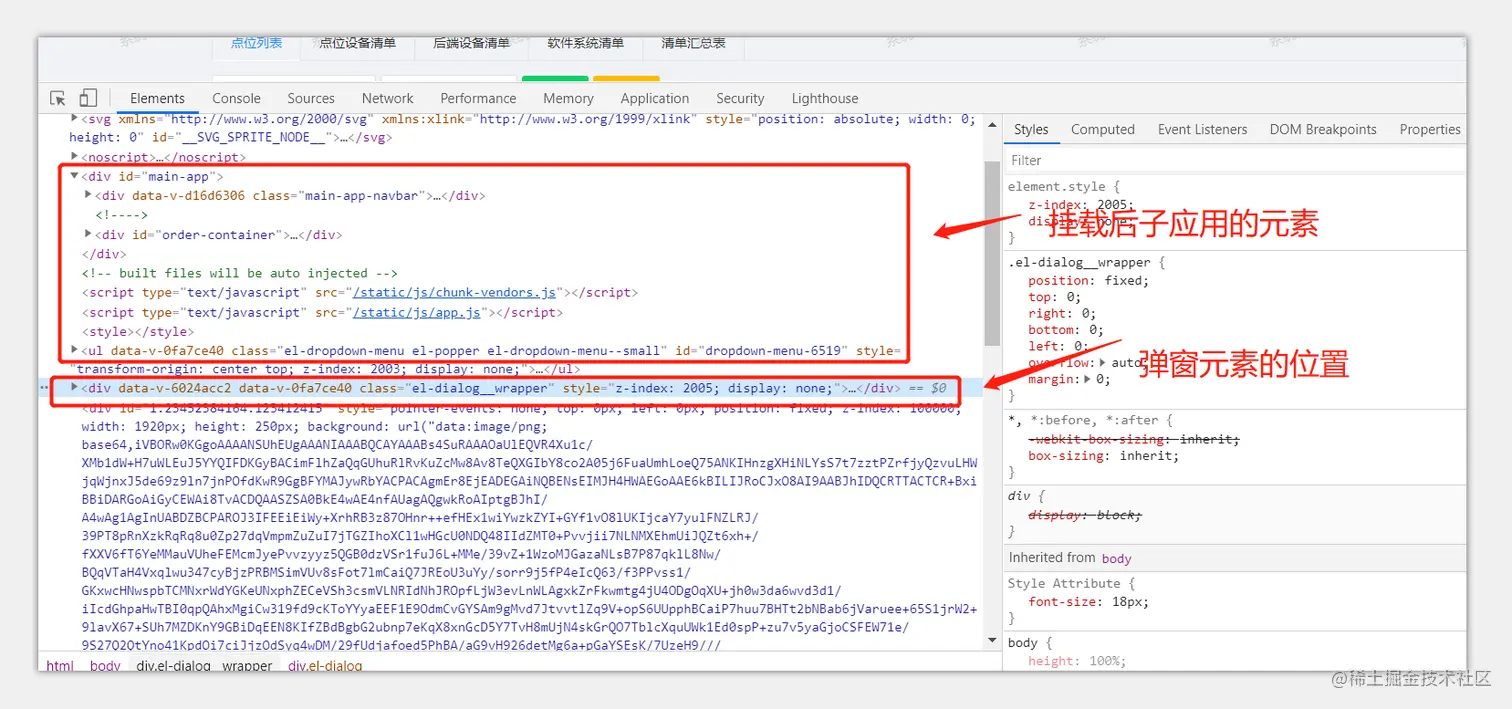Edit the top: 0 declaration
Viewport: 1512px width, 709px height.
(x=1055, y=297)
